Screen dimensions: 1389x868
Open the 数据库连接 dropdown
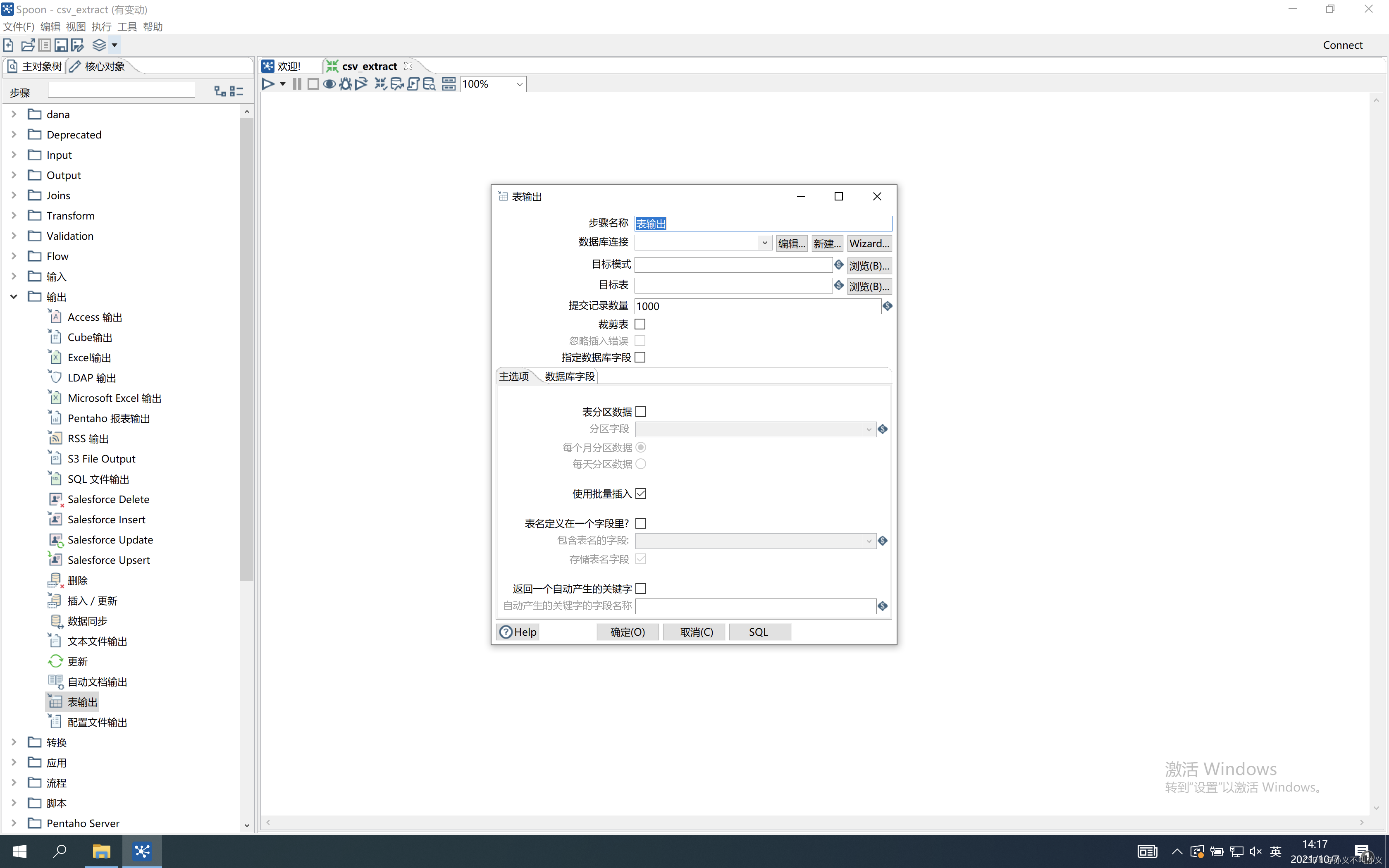(764, 243)
